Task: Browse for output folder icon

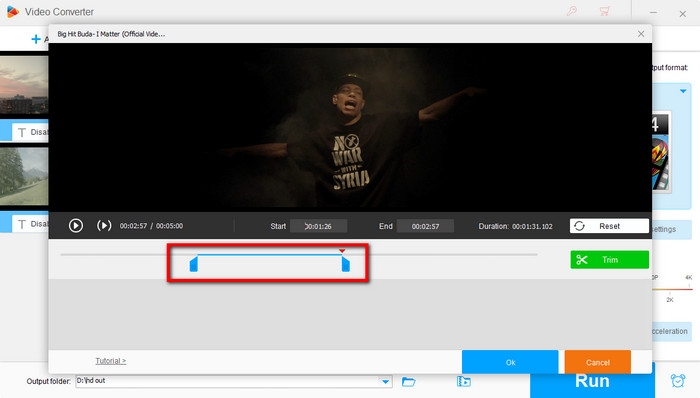Action: coord(408,381)
